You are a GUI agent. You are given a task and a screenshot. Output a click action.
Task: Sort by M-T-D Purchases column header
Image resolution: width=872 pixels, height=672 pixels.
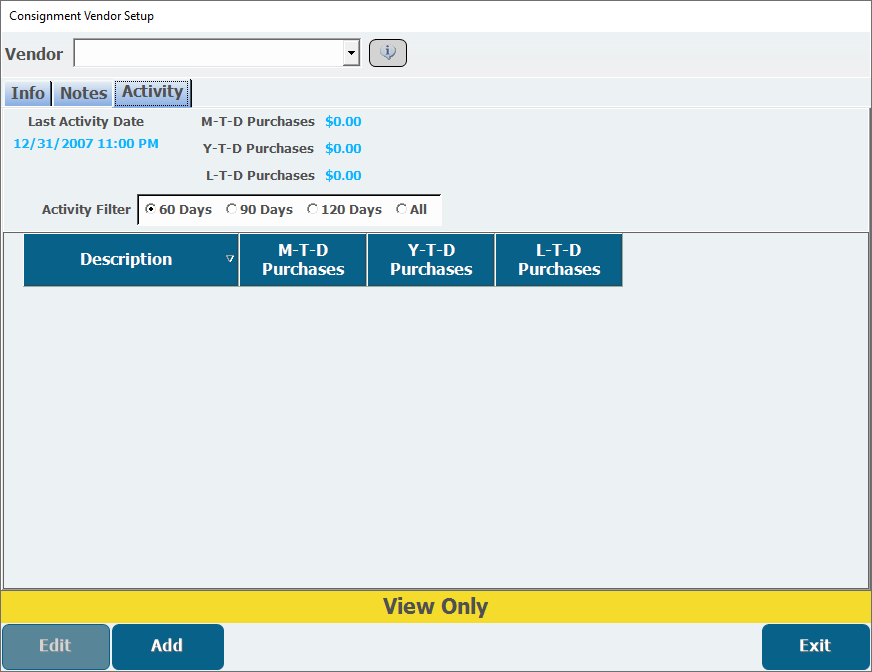[x=303, y=260]
